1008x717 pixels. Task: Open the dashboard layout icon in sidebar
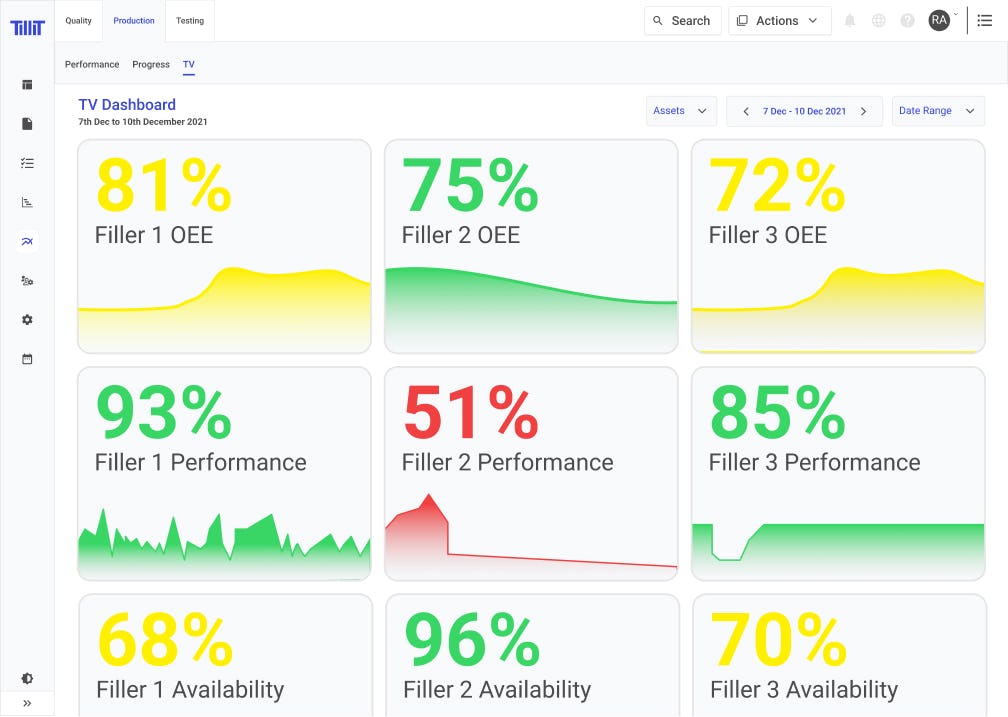pyautogui.click(x=27, y=85)
